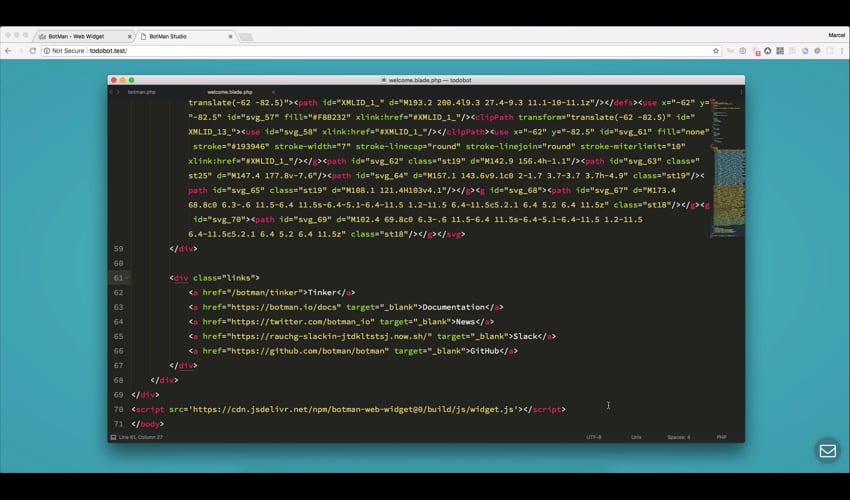Click the code minimap overview
The image size is (850, 500).
click(x=727, y=168)
